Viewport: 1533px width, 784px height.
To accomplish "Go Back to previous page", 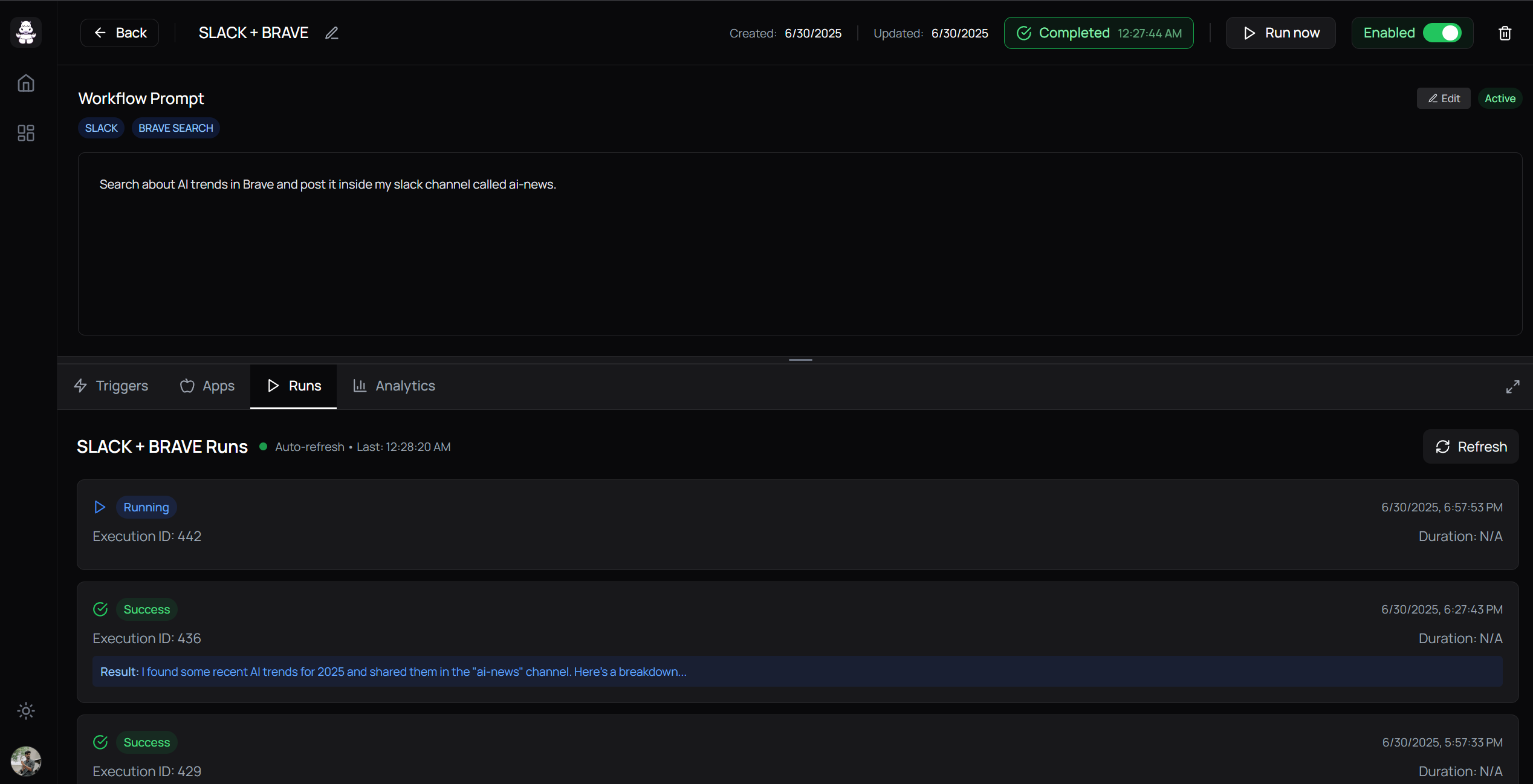I will coord(120,33).
